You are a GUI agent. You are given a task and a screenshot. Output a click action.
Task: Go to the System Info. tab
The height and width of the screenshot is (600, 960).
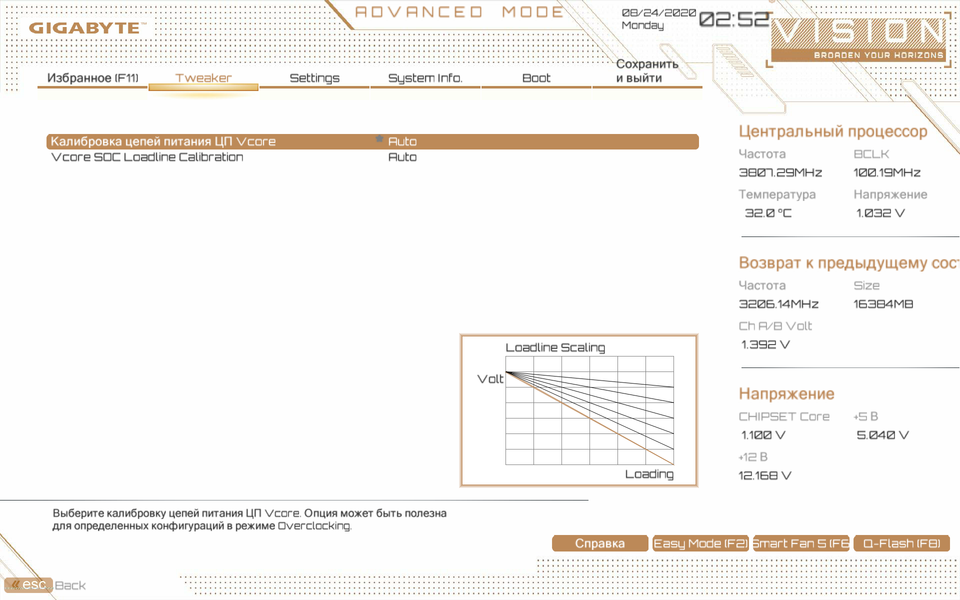425,78
